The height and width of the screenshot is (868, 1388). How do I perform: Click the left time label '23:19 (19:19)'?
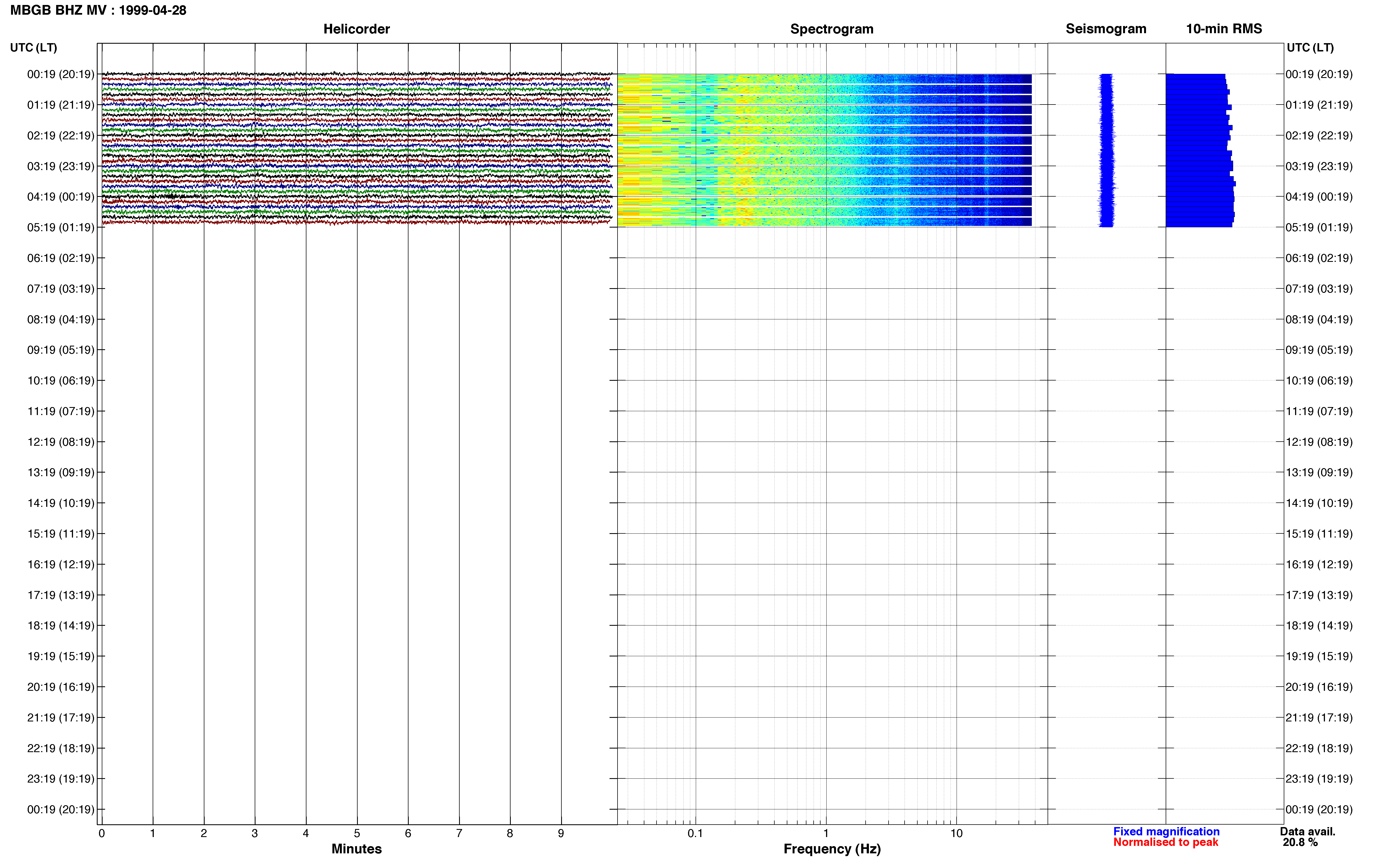pos(61,779)
